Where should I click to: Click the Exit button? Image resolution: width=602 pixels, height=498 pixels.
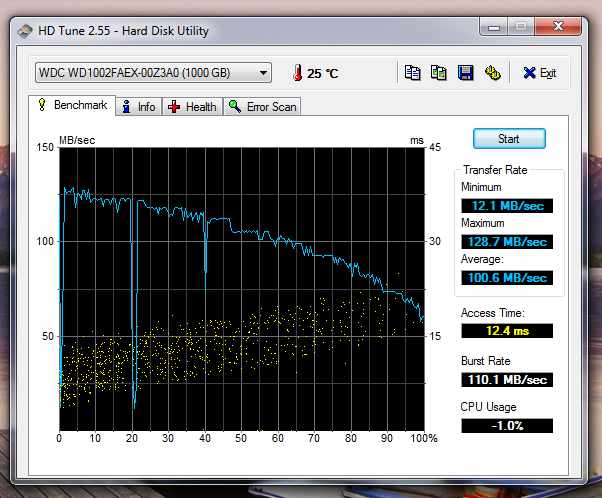(x=539, y=73)
